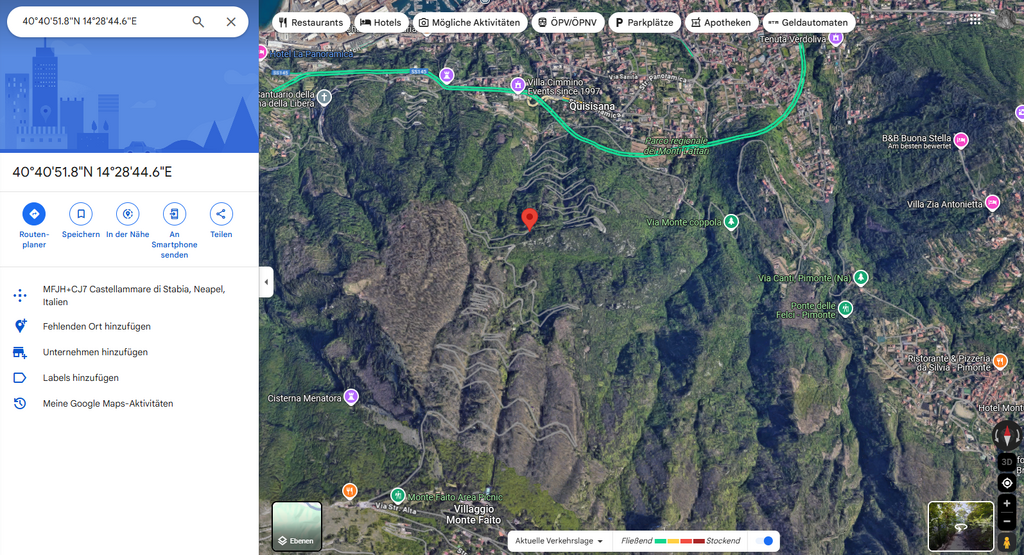
Task: Switch to 3D view button
Action: (1007, 462)
